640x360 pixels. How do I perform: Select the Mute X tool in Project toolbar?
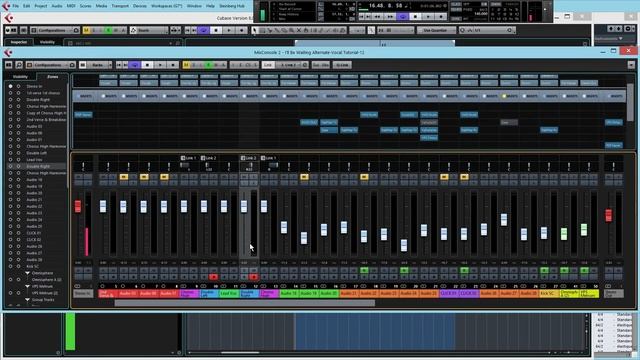click(299, 30)
